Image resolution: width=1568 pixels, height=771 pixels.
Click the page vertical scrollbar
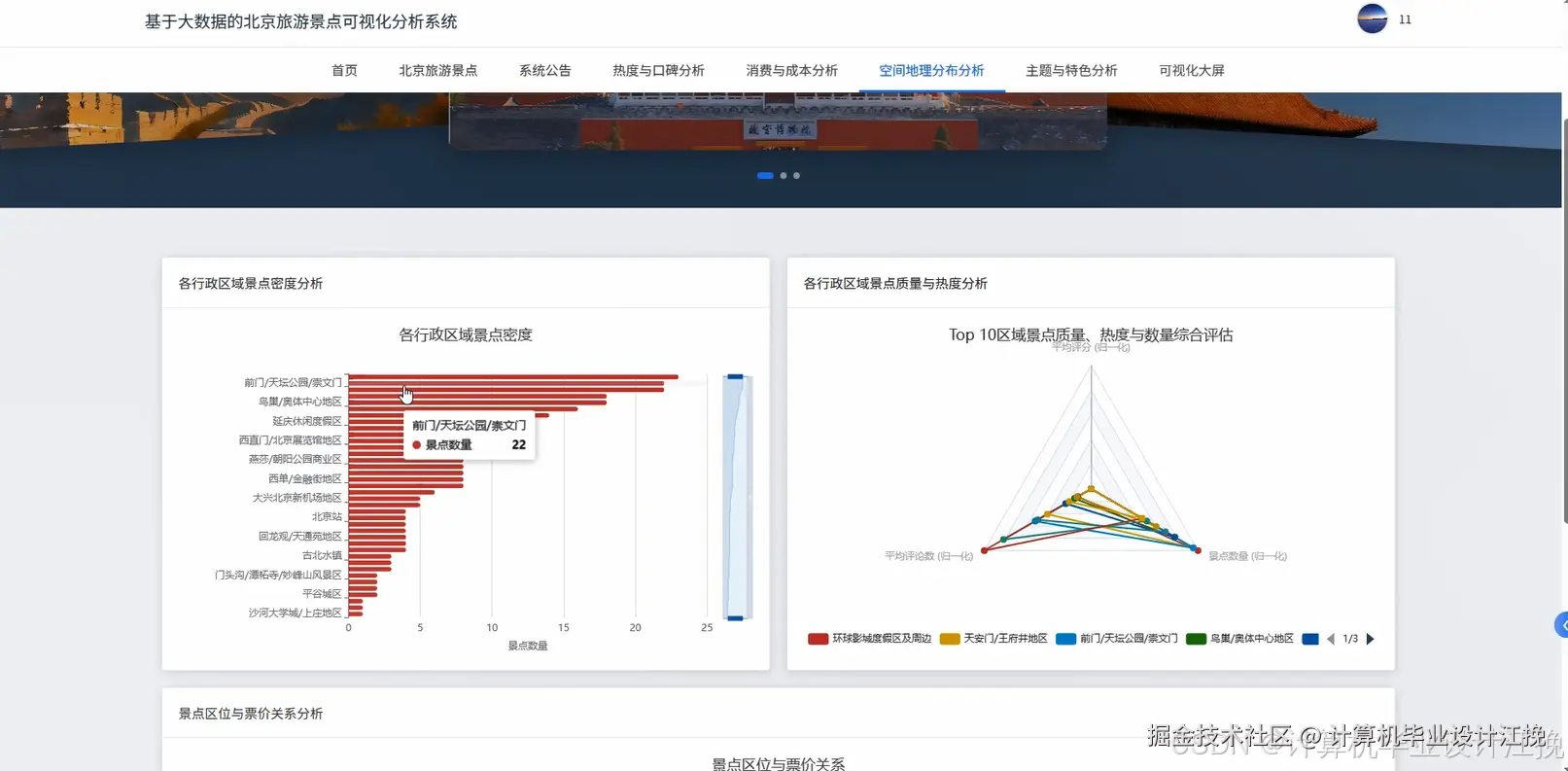coord(1564,321)
